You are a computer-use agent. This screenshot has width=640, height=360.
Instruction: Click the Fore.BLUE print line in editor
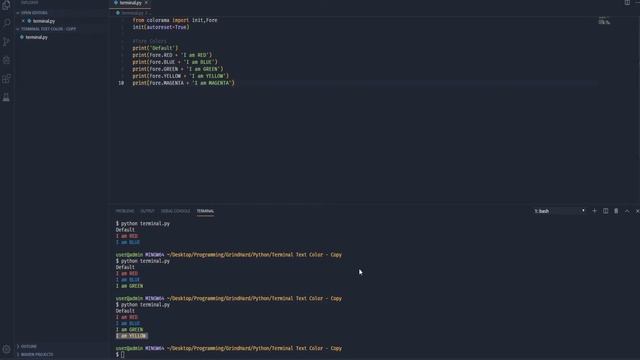(x=175, y=62)
